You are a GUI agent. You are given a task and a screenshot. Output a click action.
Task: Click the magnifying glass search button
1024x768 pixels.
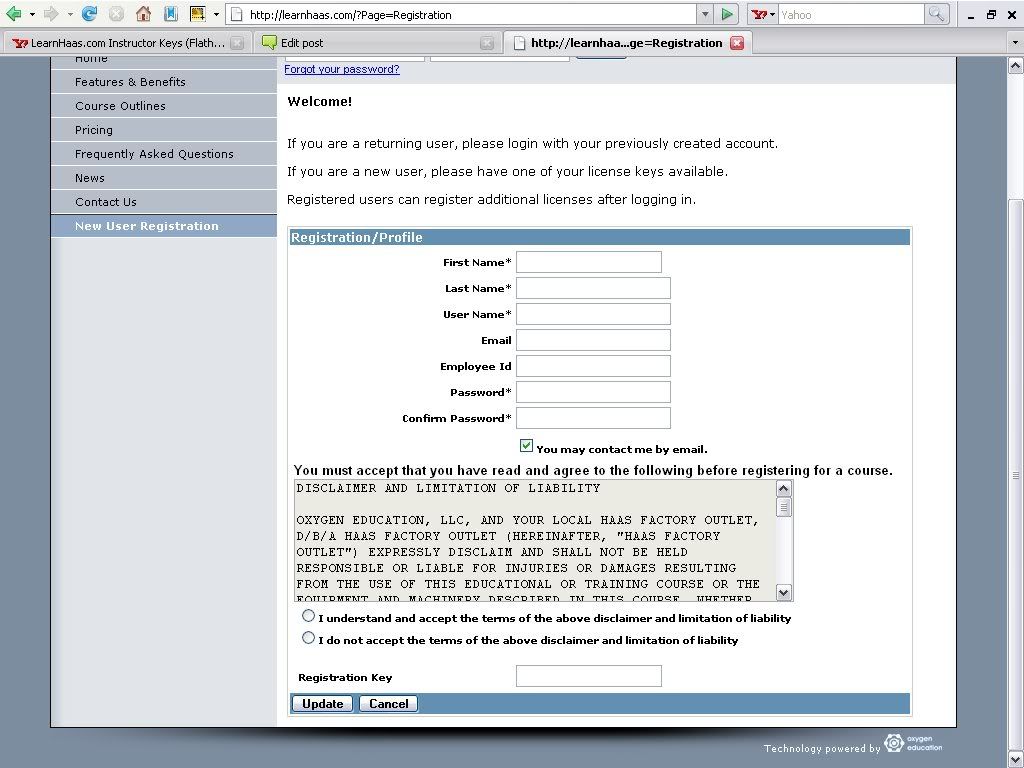pyautogui.click(x=936, y=14)
